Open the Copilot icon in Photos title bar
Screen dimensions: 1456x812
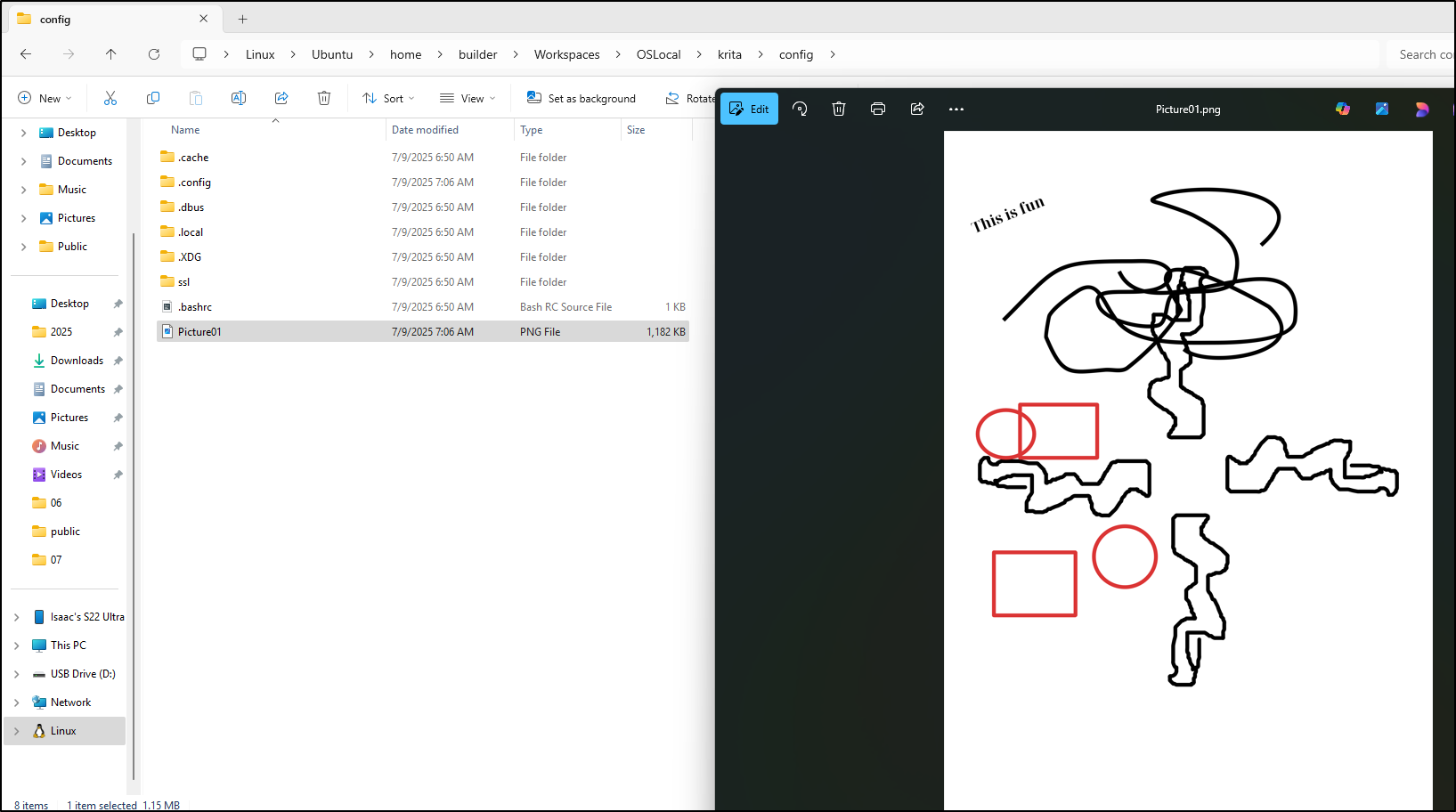[x=1343, y=109]
